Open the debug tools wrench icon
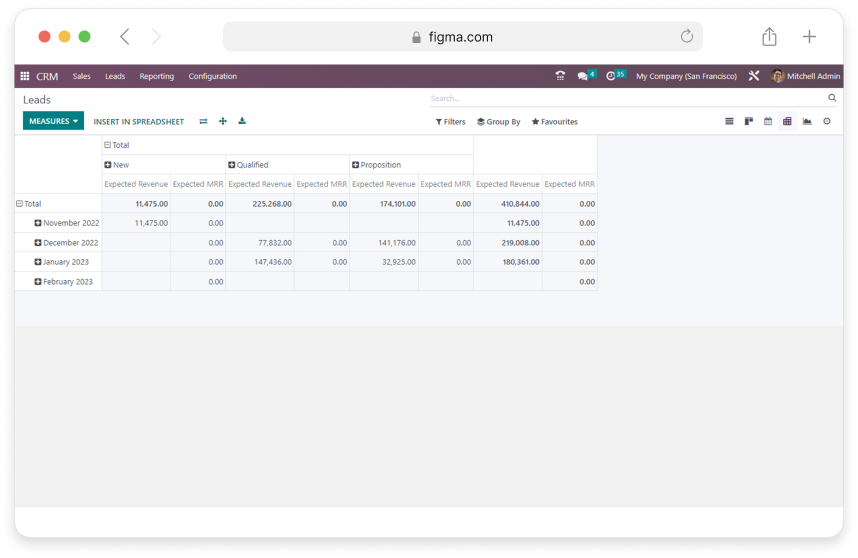 [x=753, y=76]
